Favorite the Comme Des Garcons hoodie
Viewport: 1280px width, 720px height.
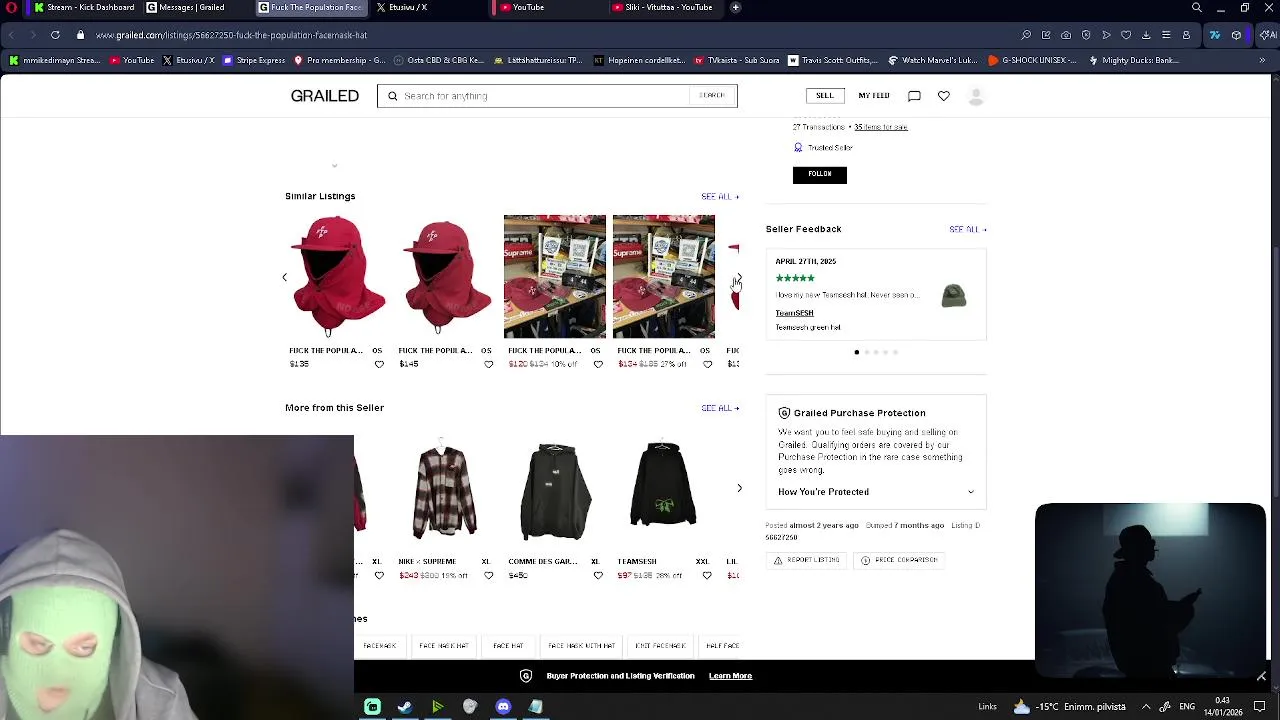[598, 575]
